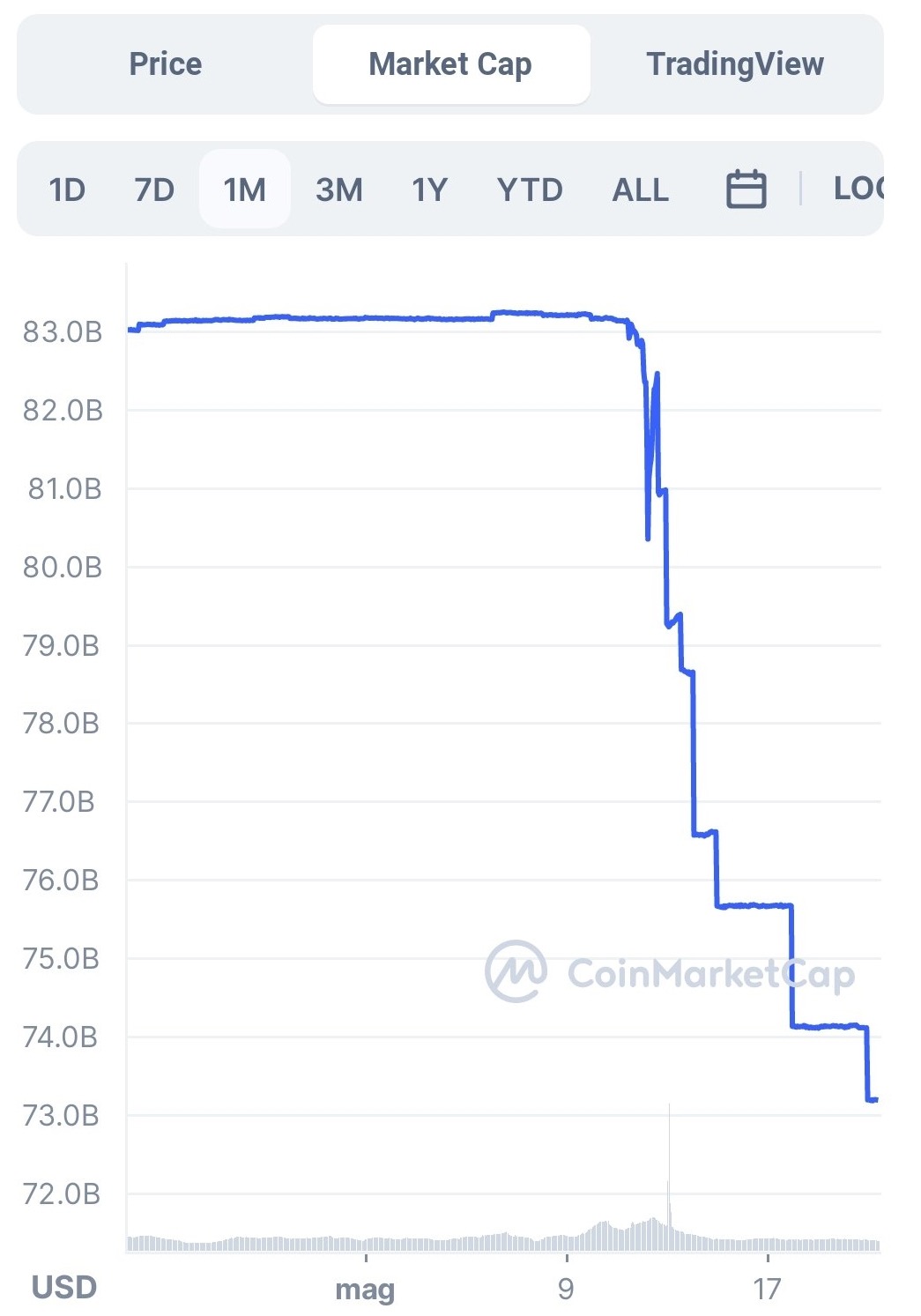Screen dimensions: 921x1316
Task: Switch to the Price tab
Action: (x=166, y=64)
